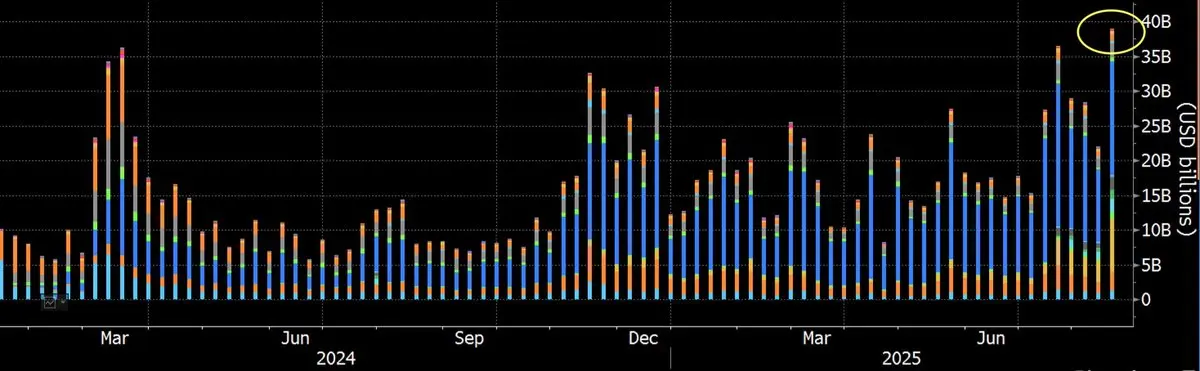Screen dimensions: 1200x371
Task: Click the 35B y-axis label
Action: pos(1157,57)
